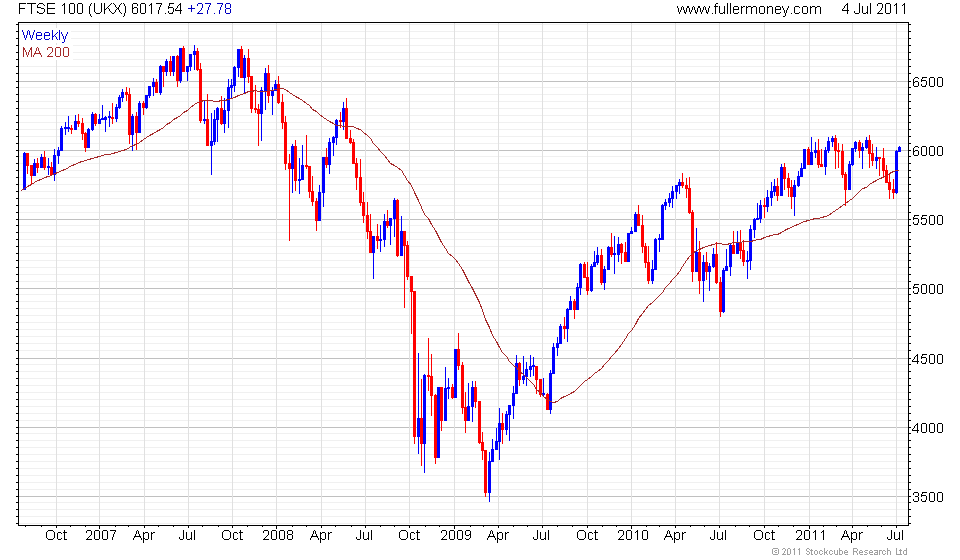Image resolution: width=960 pixels, height=560 pixels.
Task: Click the 2007 year axis label
Action: click(100, 536)
